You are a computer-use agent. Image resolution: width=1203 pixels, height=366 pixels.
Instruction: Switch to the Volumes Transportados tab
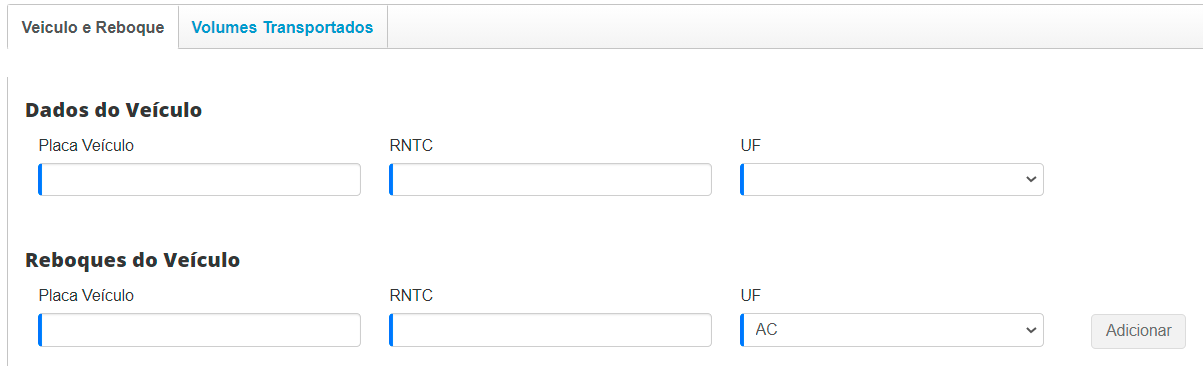point(282,28)
